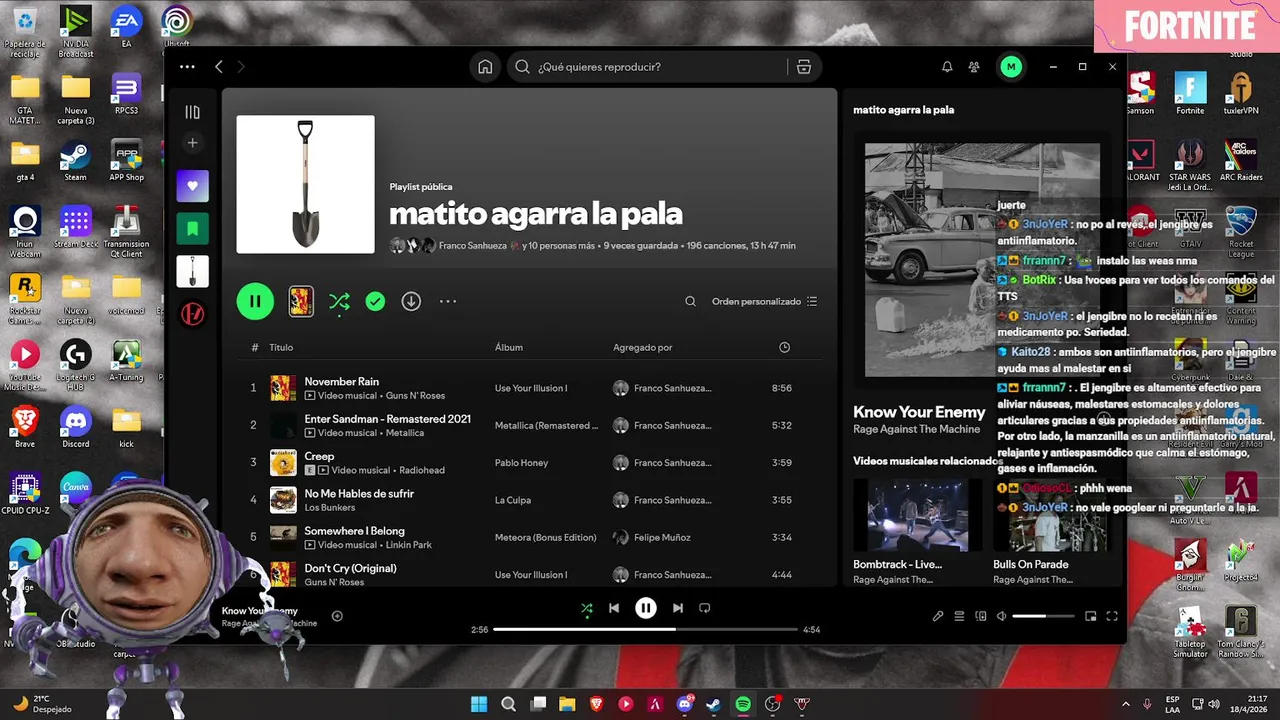Sort by the duration clock icon

[784, 347]
